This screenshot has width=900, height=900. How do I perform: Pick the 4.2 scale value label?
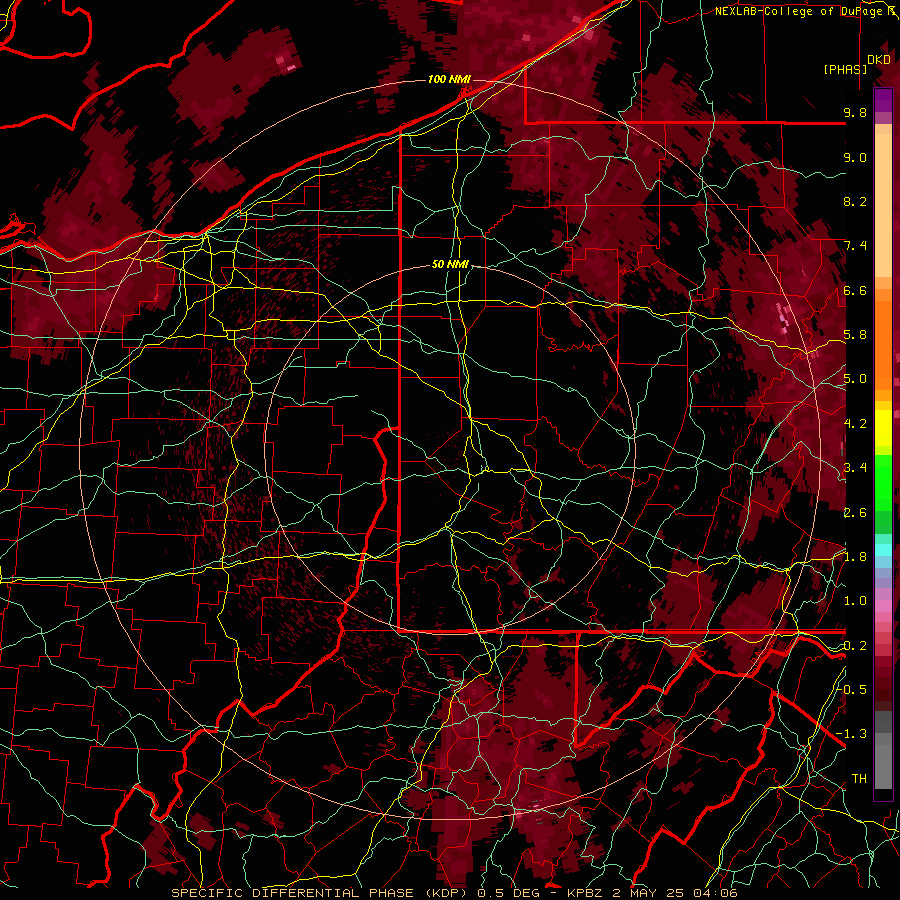point(855,424)
